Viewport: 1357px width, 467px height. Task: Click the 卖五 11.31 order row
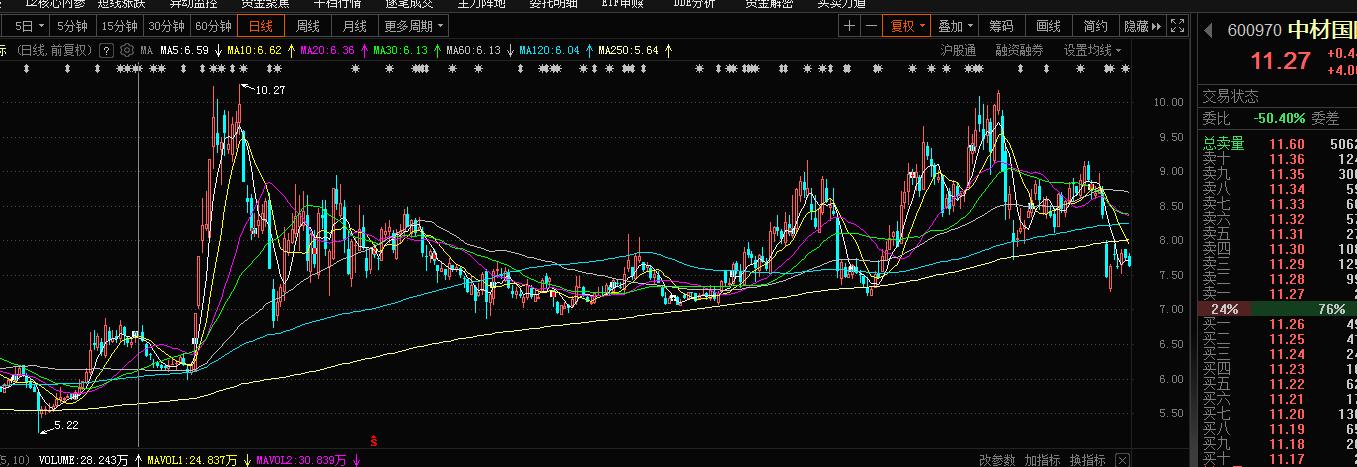click(x=1279, y=234)
